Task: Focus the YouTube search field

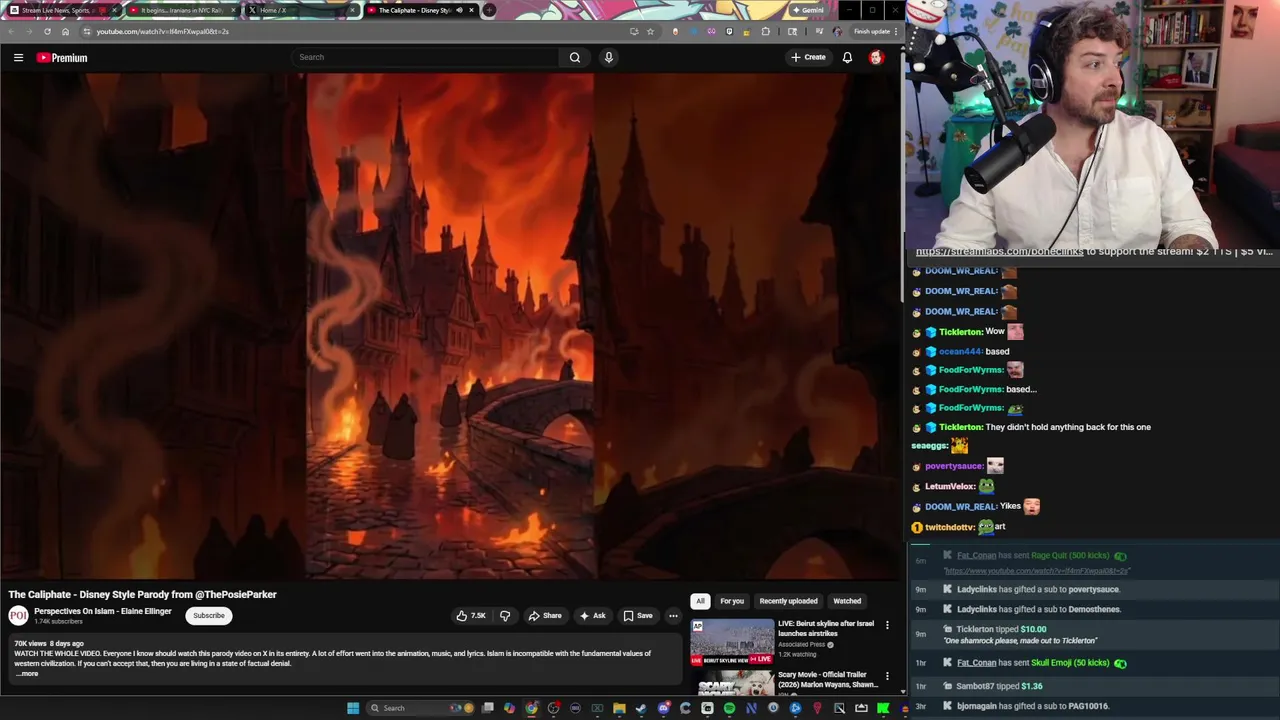Action: [425, 57]
